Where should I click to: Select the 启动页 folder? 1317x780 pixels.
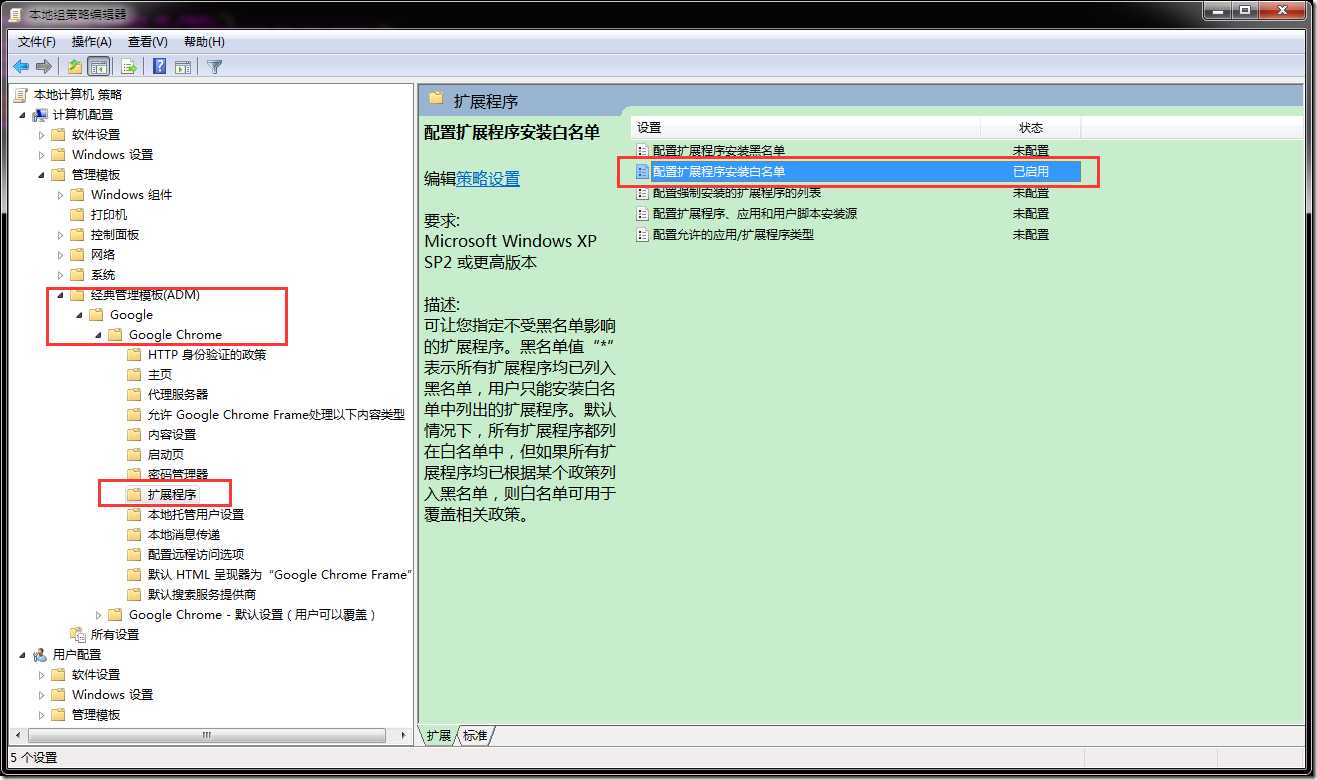pos(166,455)
